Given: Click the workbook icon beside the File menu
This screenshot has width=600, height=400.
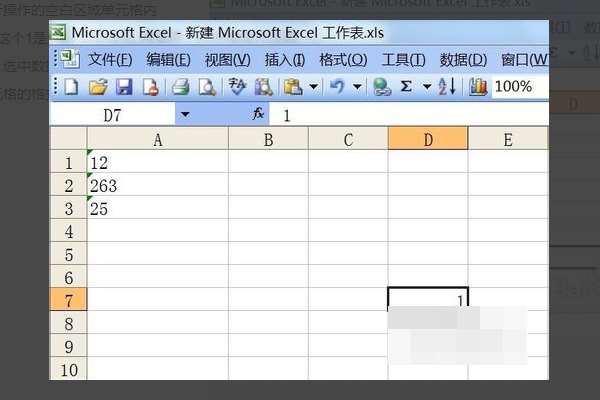Looking at the screenshot, I should (70, 59).
